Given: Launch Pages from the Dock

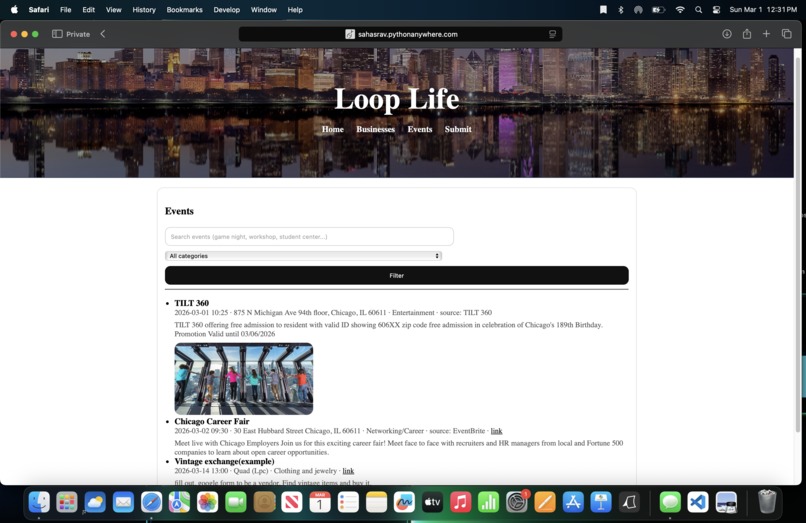Looking at the screenshot, I should click(x=545, y=502).
